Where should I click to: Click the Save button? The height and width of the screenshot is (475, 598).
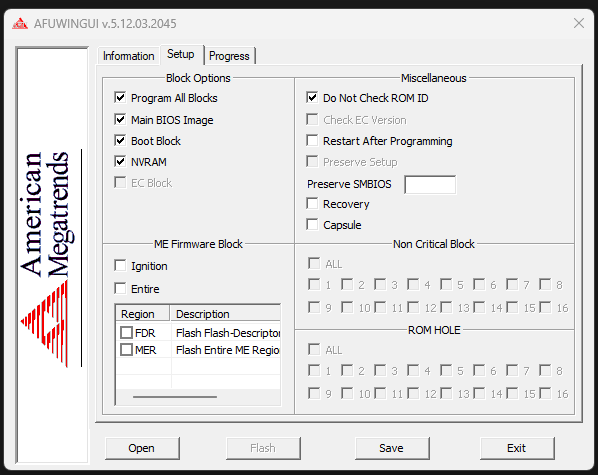[x=392, y=448]
